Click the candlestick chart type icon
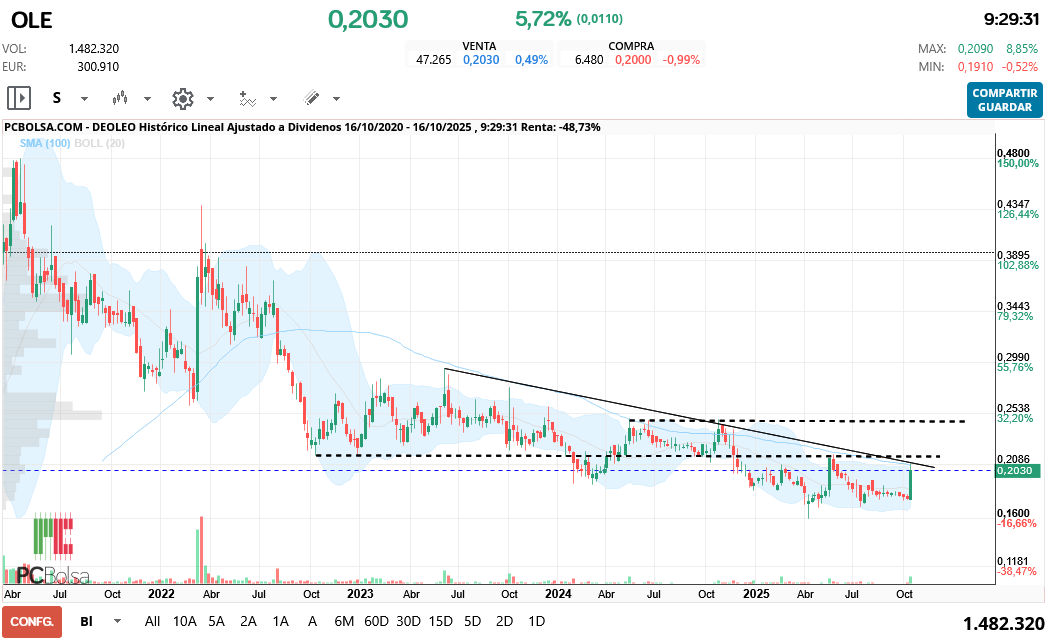The height and width of the screenshot is (643, 1058). tap(120, 99)
